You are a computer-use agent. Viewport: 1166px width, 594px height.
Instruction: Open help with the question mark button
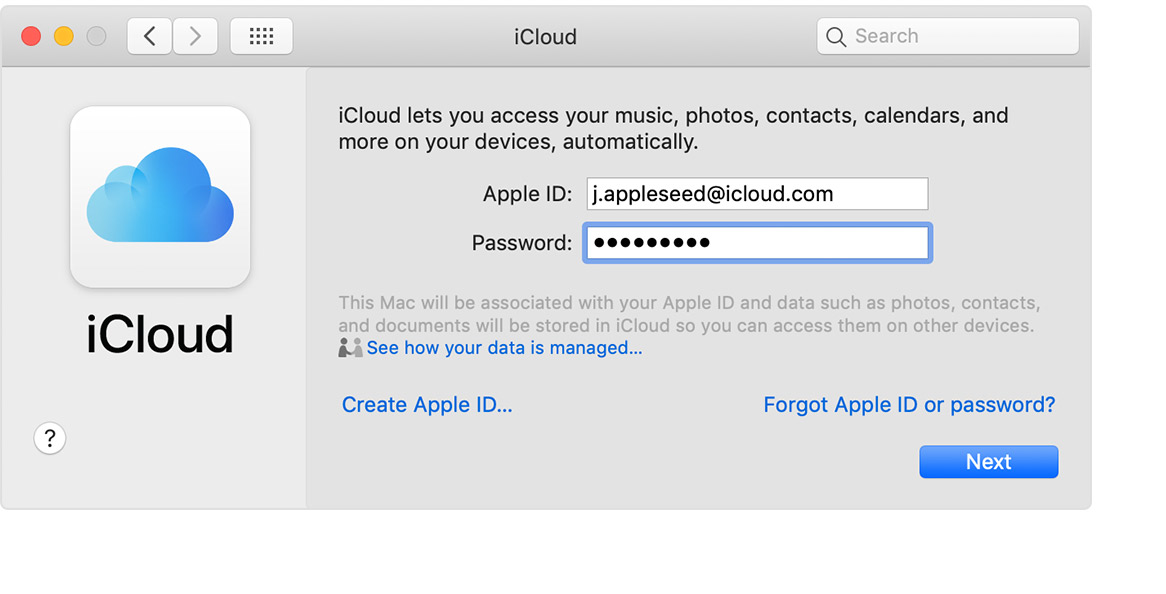pos(50,438)
